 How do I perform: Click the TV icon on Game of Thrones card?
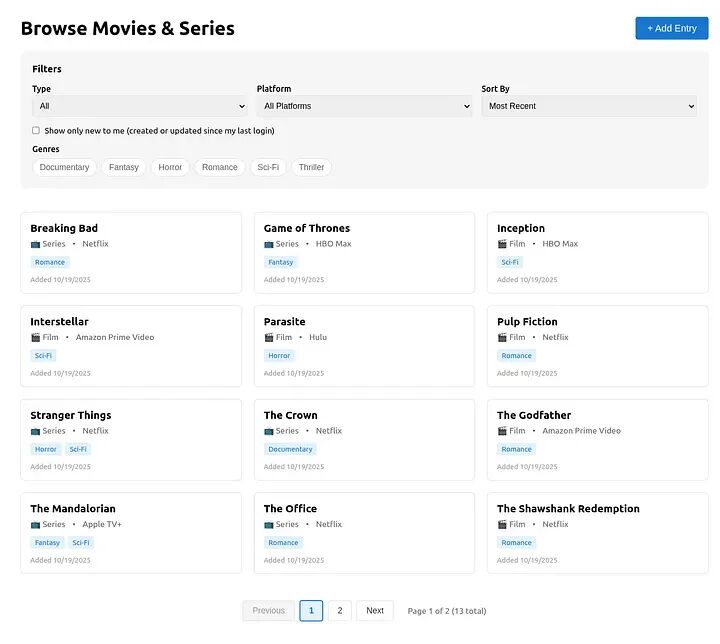click(269, 244)
